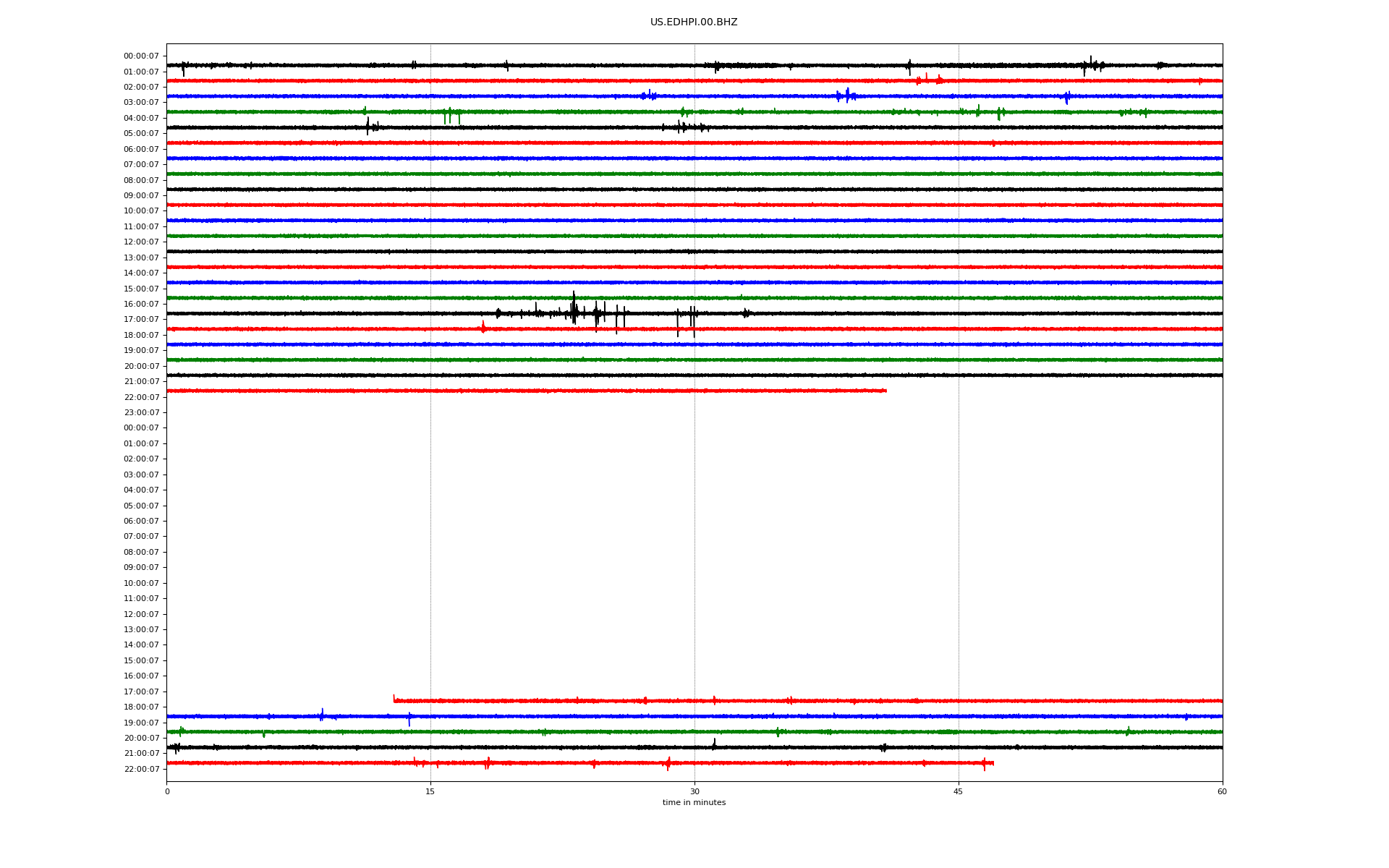Screen dimensions: 1389x868
Task: Click the green triple spikes near minute 16
Action: [x=451, y=116]
